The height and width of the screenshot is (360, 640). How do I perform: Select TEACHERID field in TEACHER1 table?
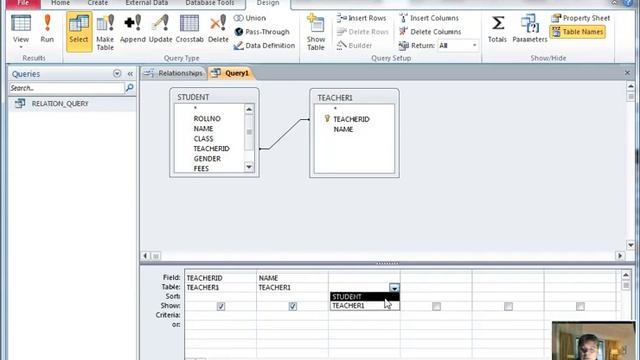(351, 119)
